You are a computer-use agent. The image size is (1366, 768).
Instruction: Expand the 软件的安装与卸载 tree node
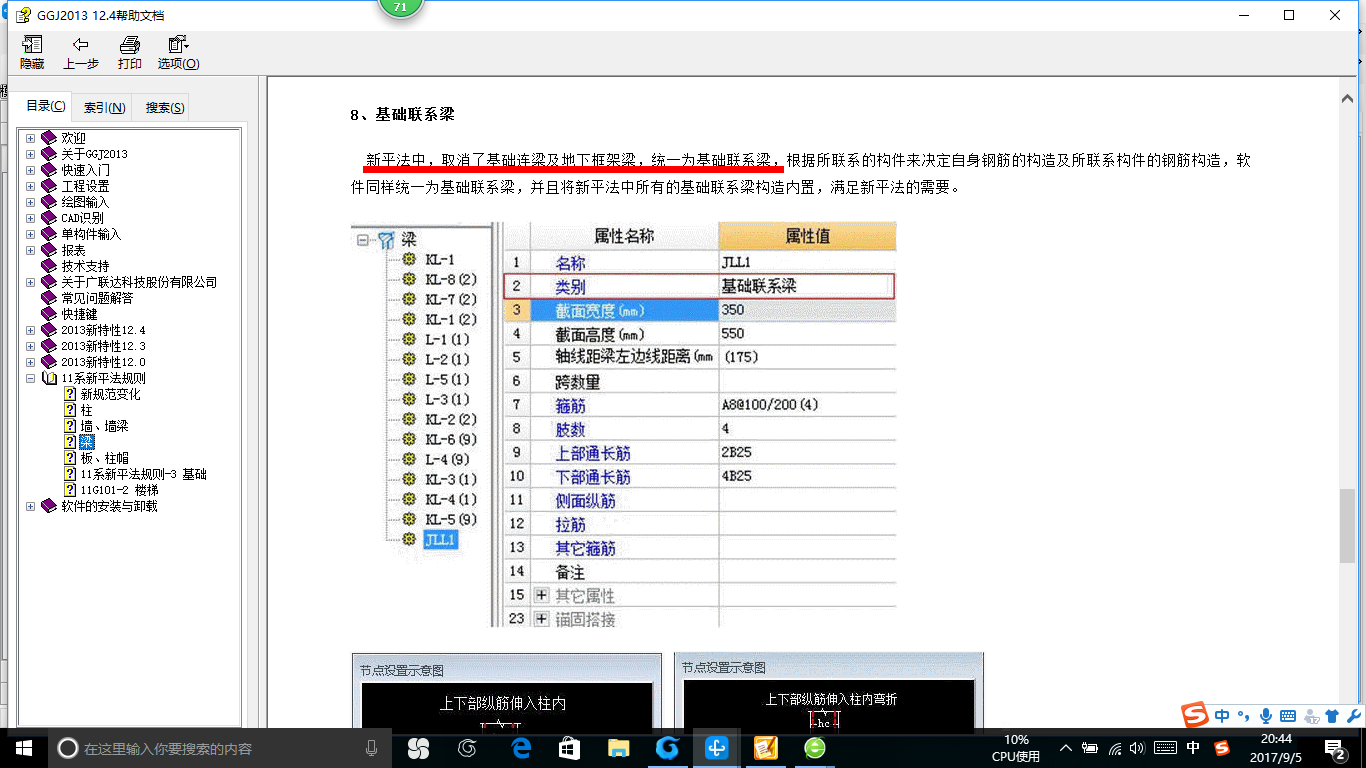coord(30,506)
